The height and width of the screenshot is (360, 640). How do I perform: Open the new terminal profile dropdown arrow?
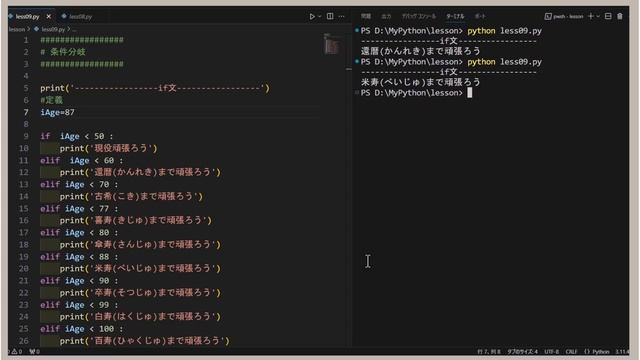[598, 16]
